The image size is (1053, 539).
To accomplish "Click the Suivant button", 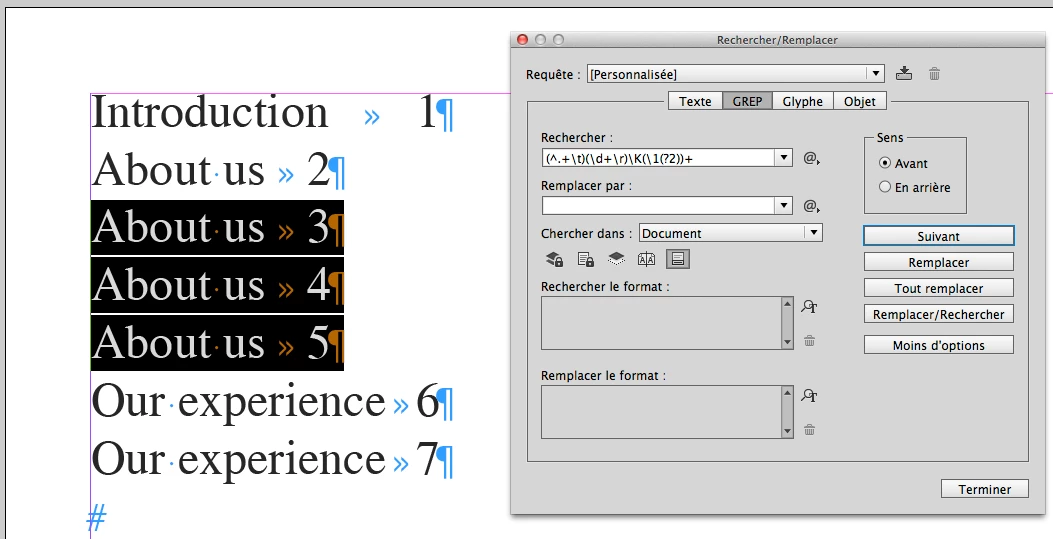I will pos(938,236).
